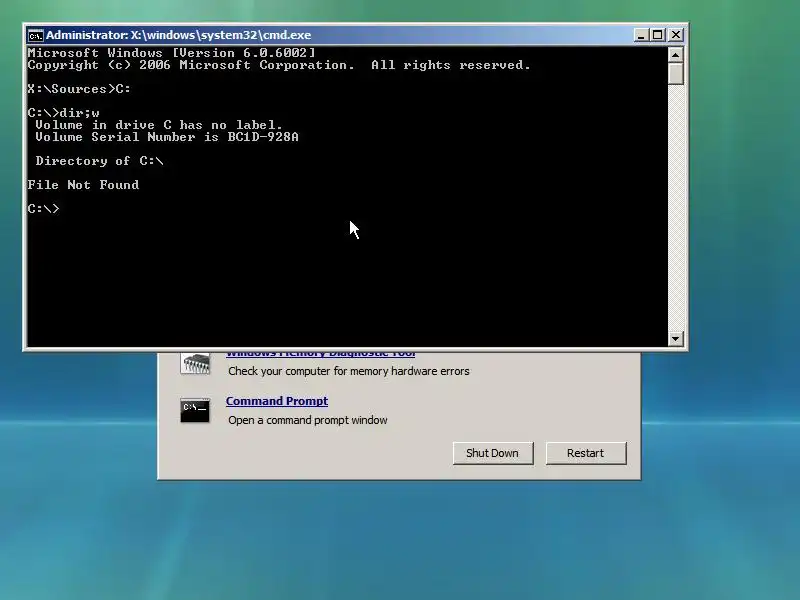Click the scroll up arrow in cmd window

pyautogui.click(x=676, y=54)
